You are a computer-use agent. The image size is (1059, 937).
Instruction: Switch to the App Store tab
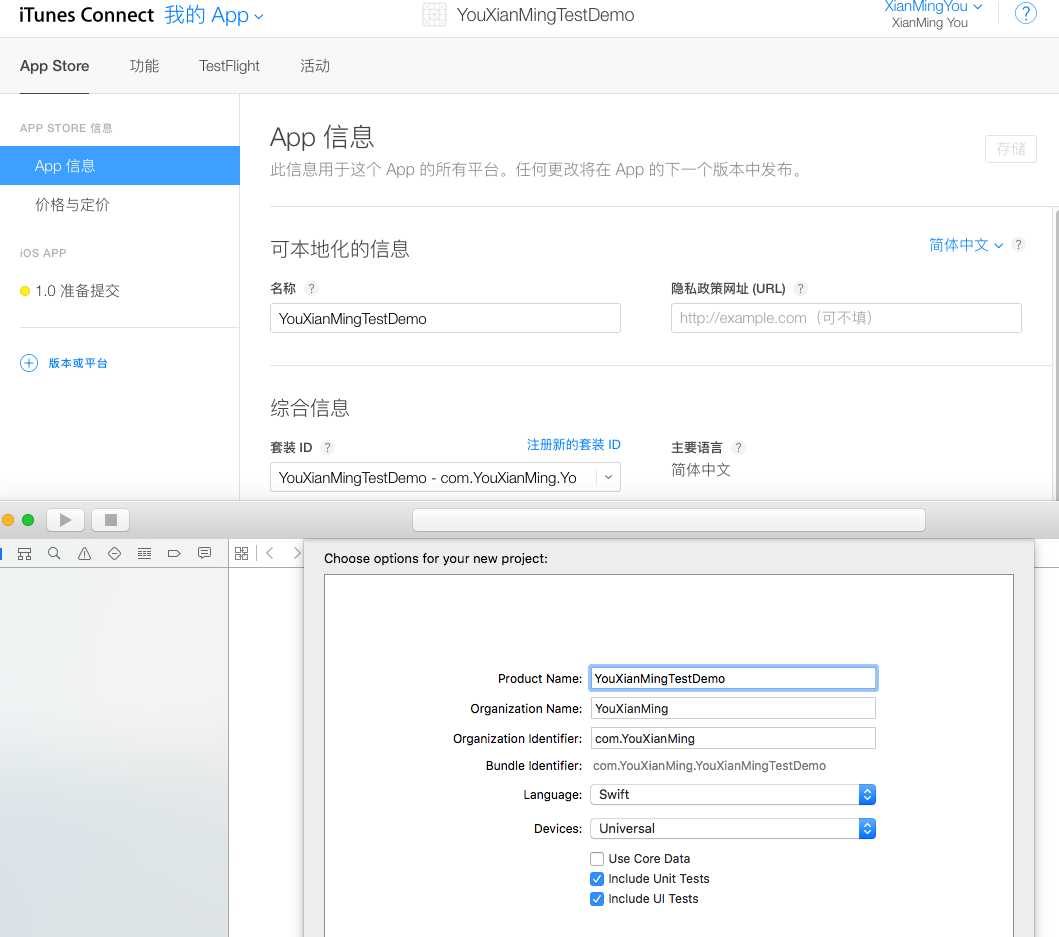54,66
